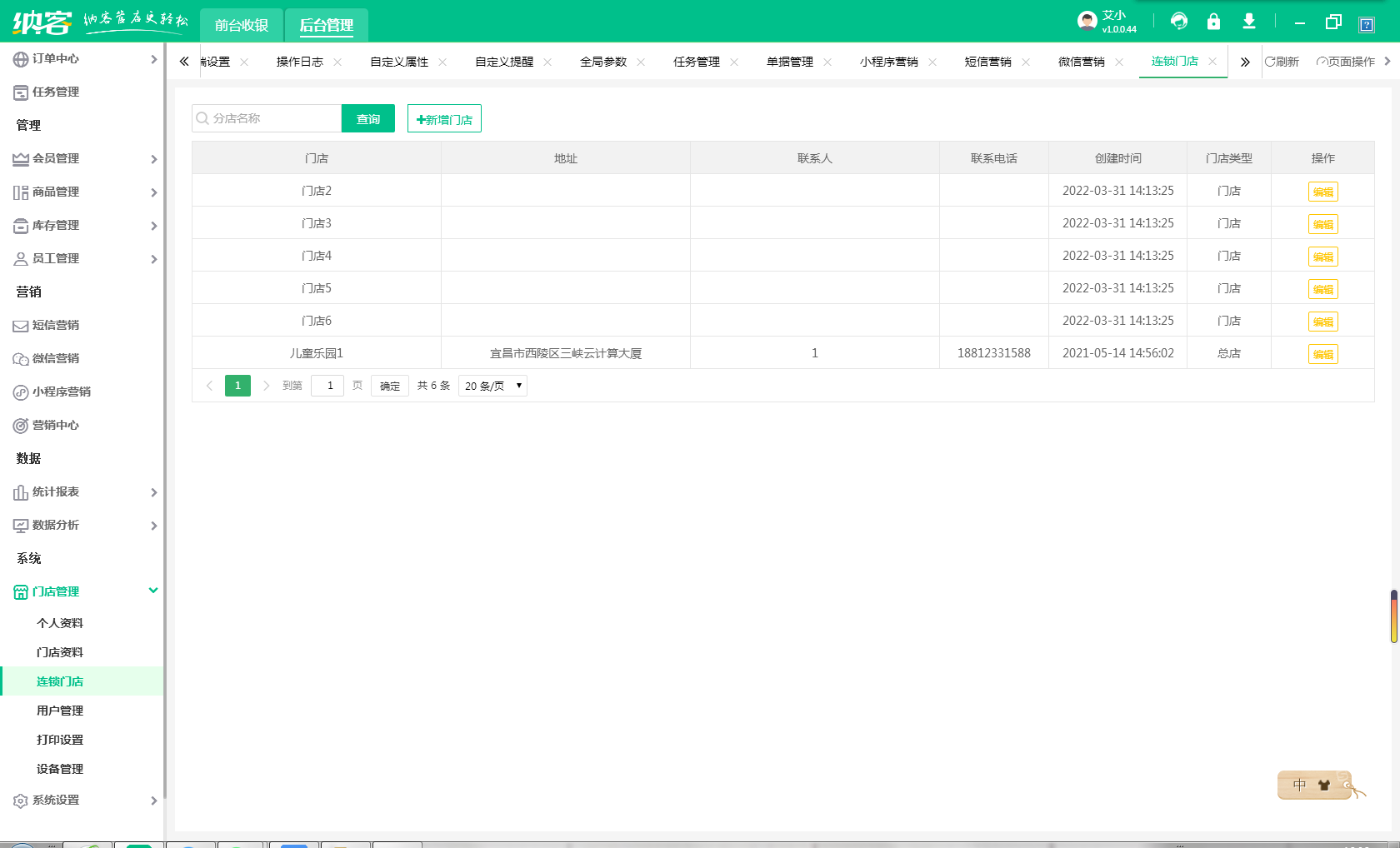Switch to the 全局参数 tab
This screenshot has width=1400, height=848.
tap(602, 62)
